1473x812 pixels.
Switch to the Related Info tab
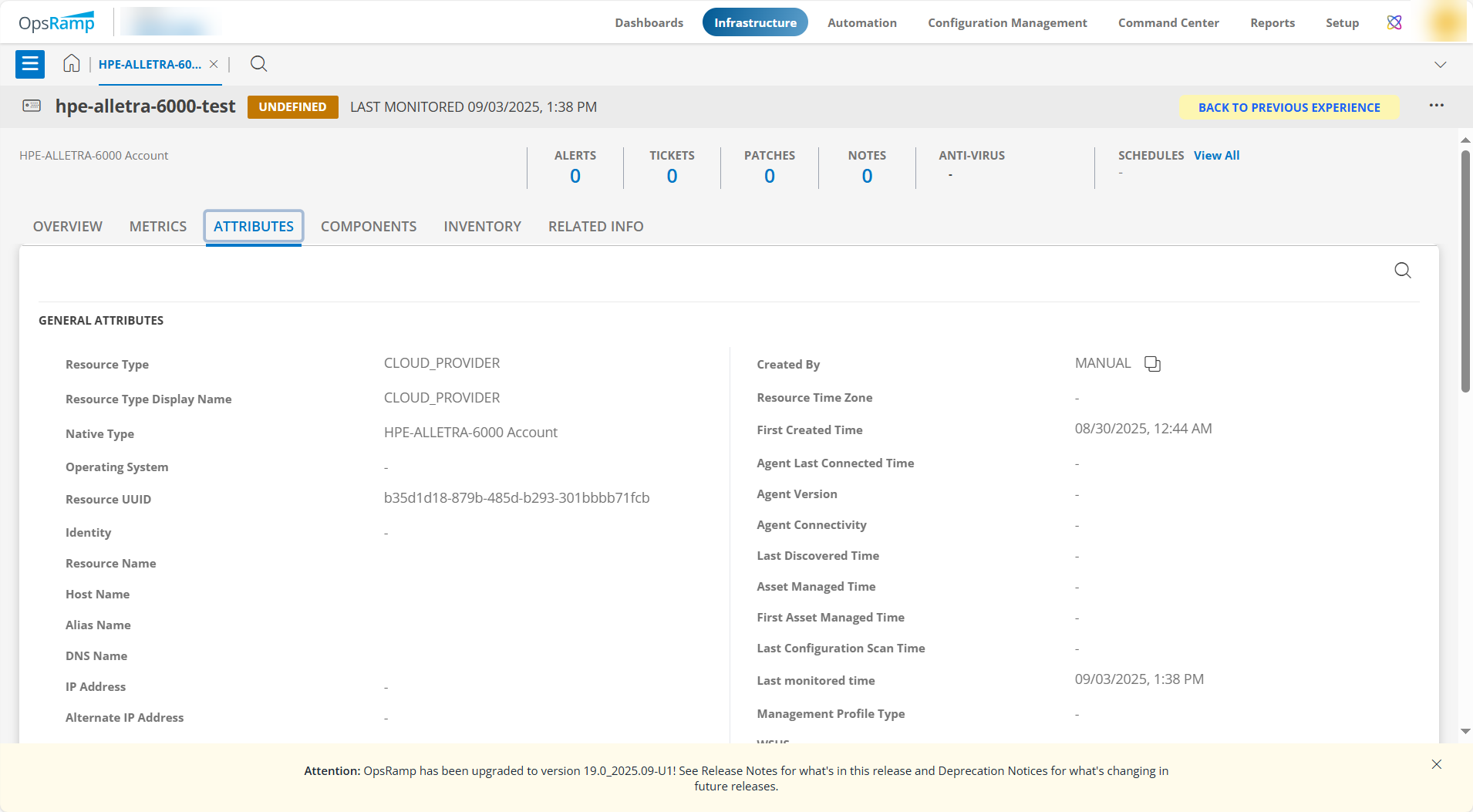[x=595, y=227]
